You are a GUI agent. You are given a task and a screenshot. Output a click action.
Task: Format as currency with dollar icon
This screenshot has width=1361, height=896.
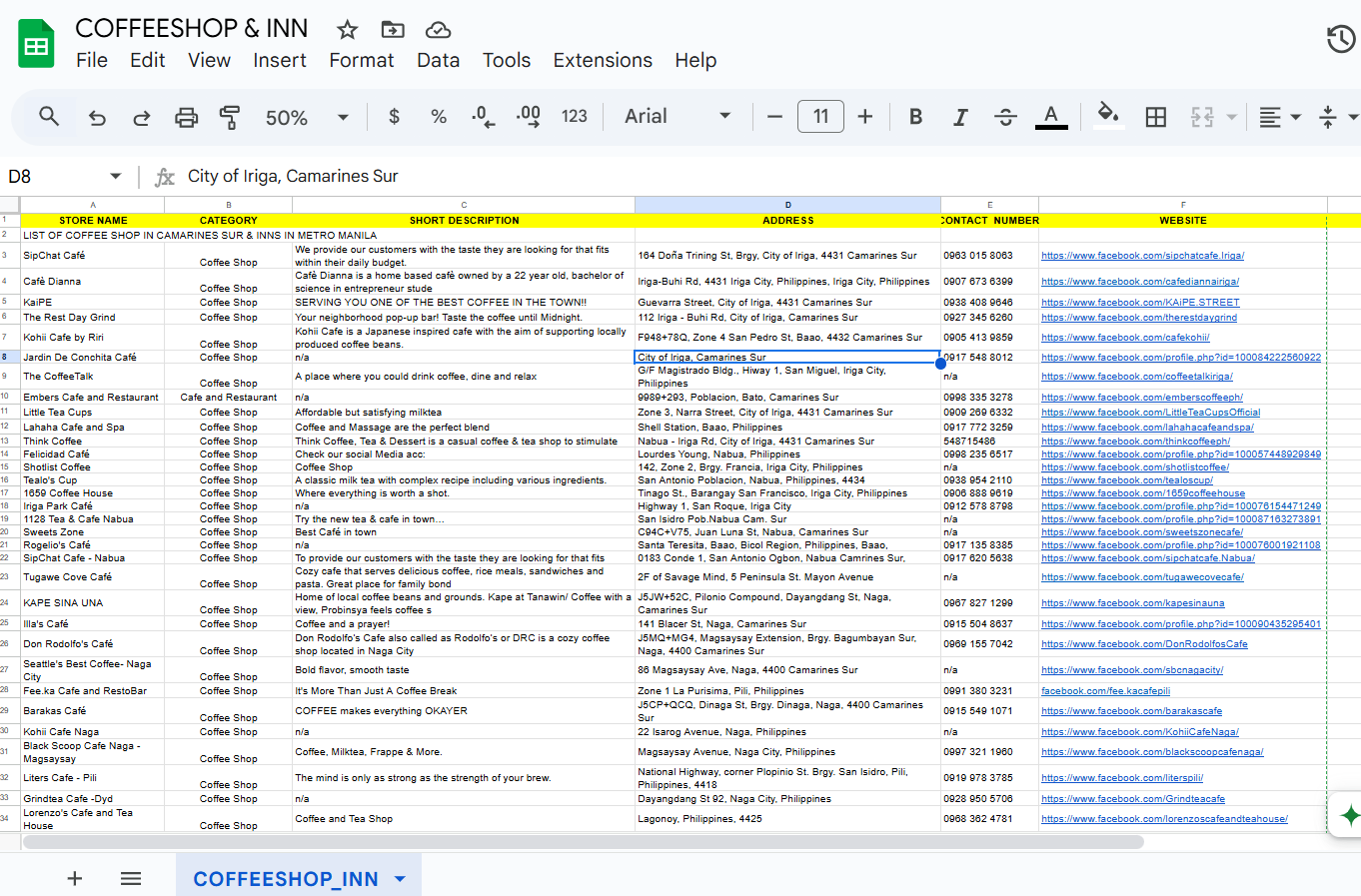[394, 116]
